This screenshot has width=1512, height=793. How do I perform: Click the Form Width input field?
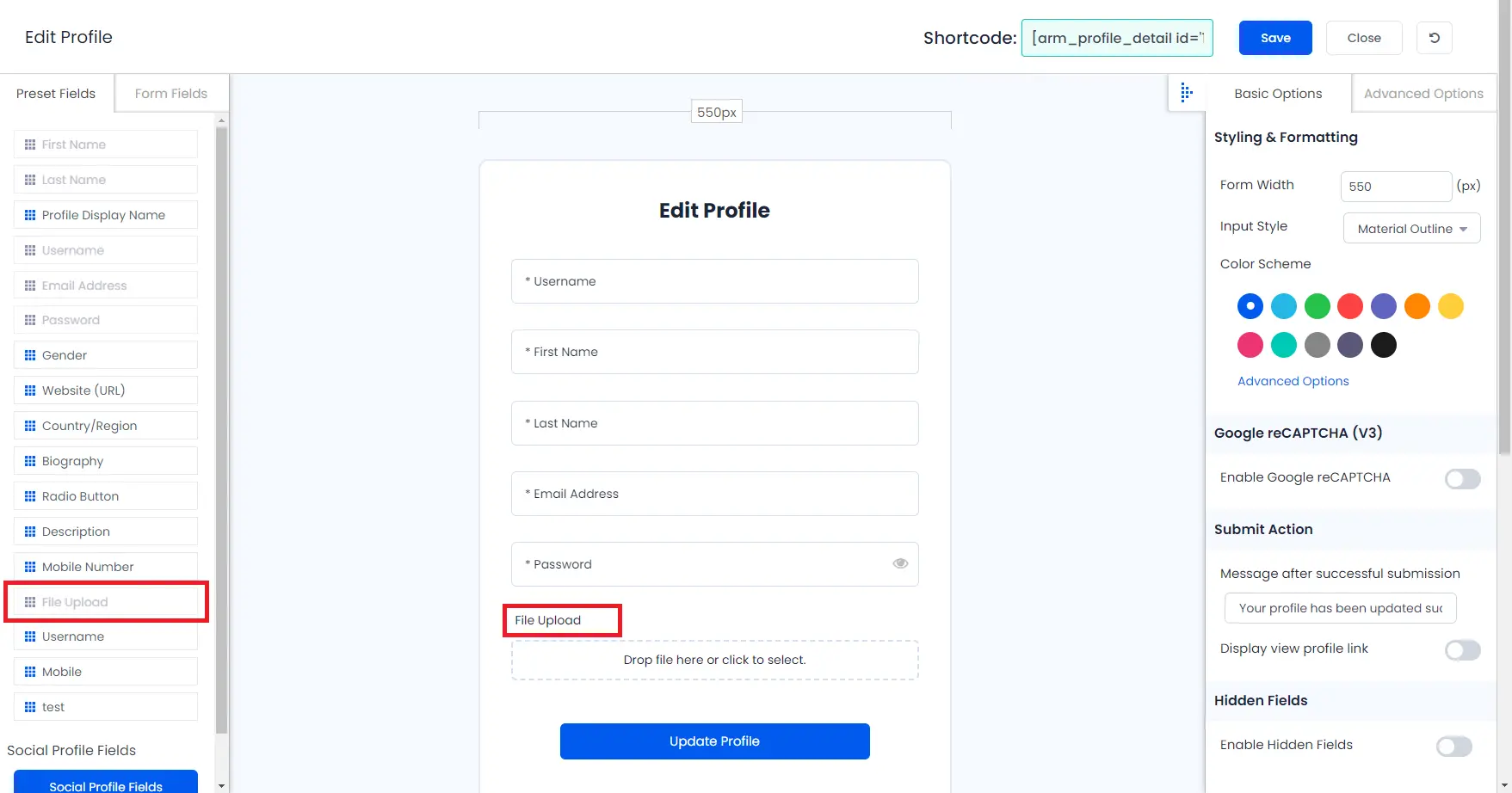tap(1396, 186)
